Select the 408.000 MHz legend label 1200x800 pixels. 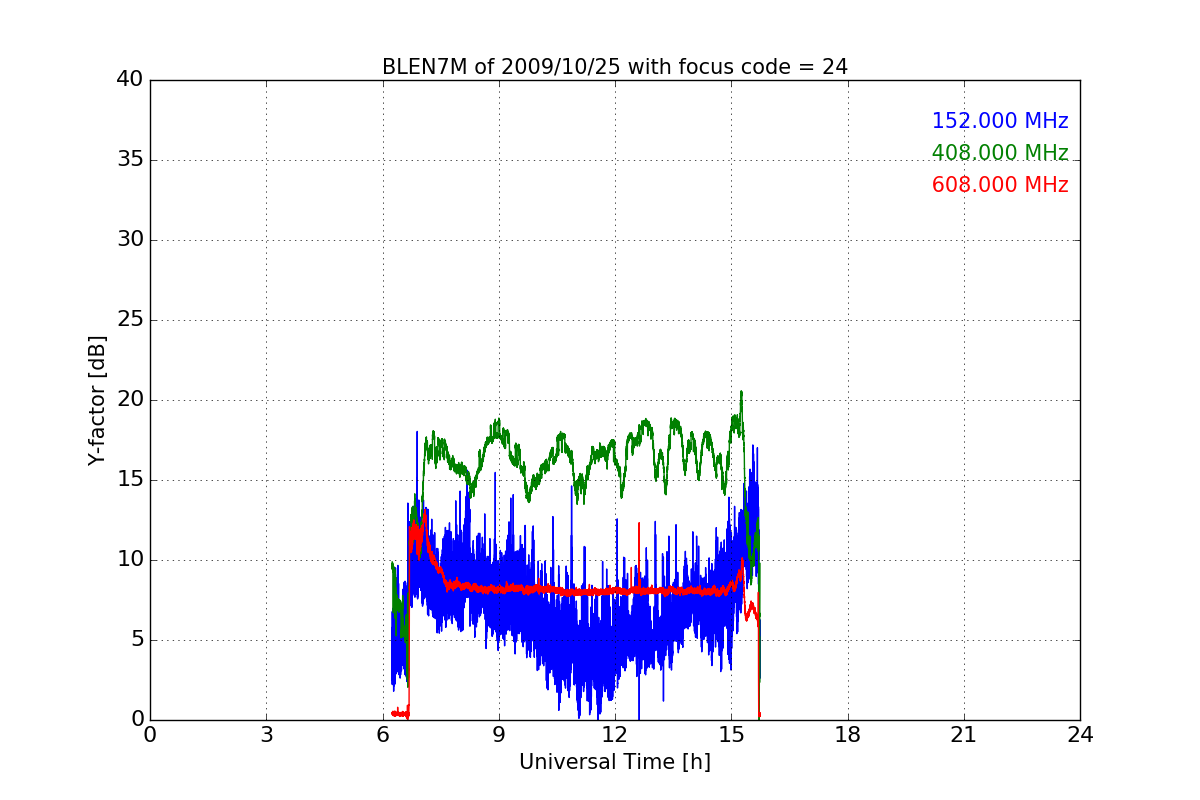point(1000,153)
